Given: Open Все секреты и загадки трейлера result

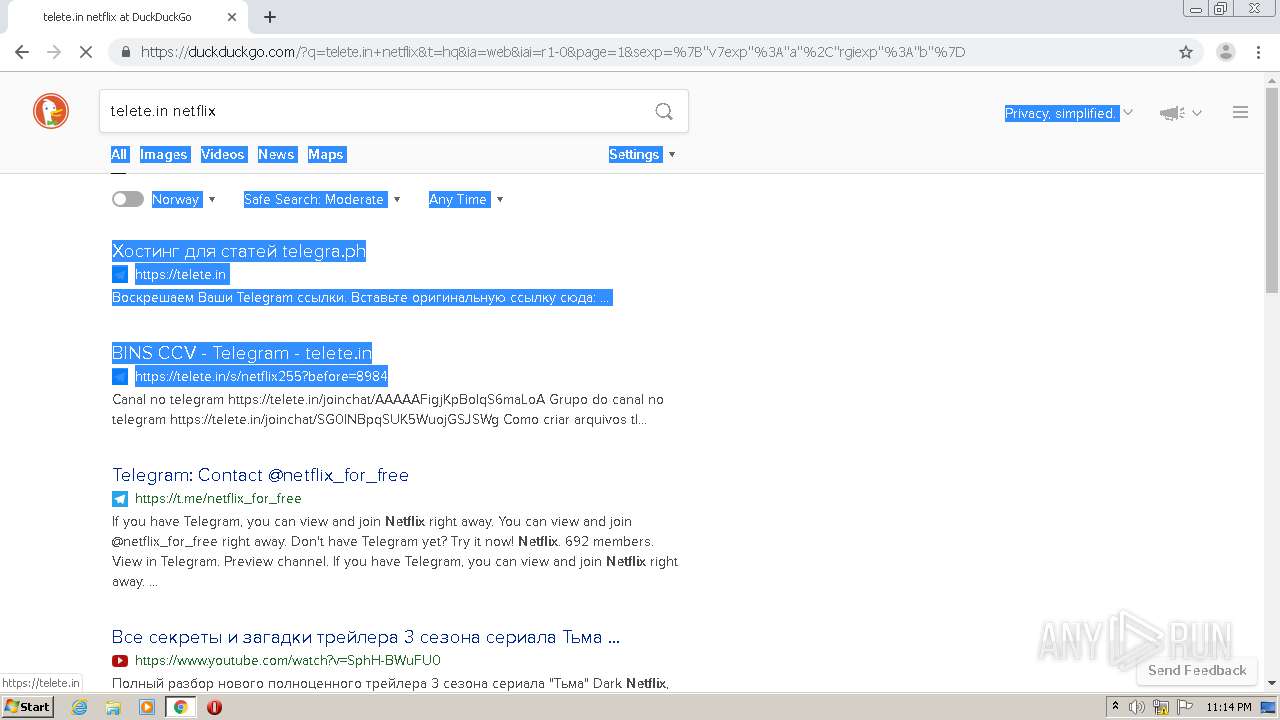Looking at the screenshot, I should click(x=366, y=637).
